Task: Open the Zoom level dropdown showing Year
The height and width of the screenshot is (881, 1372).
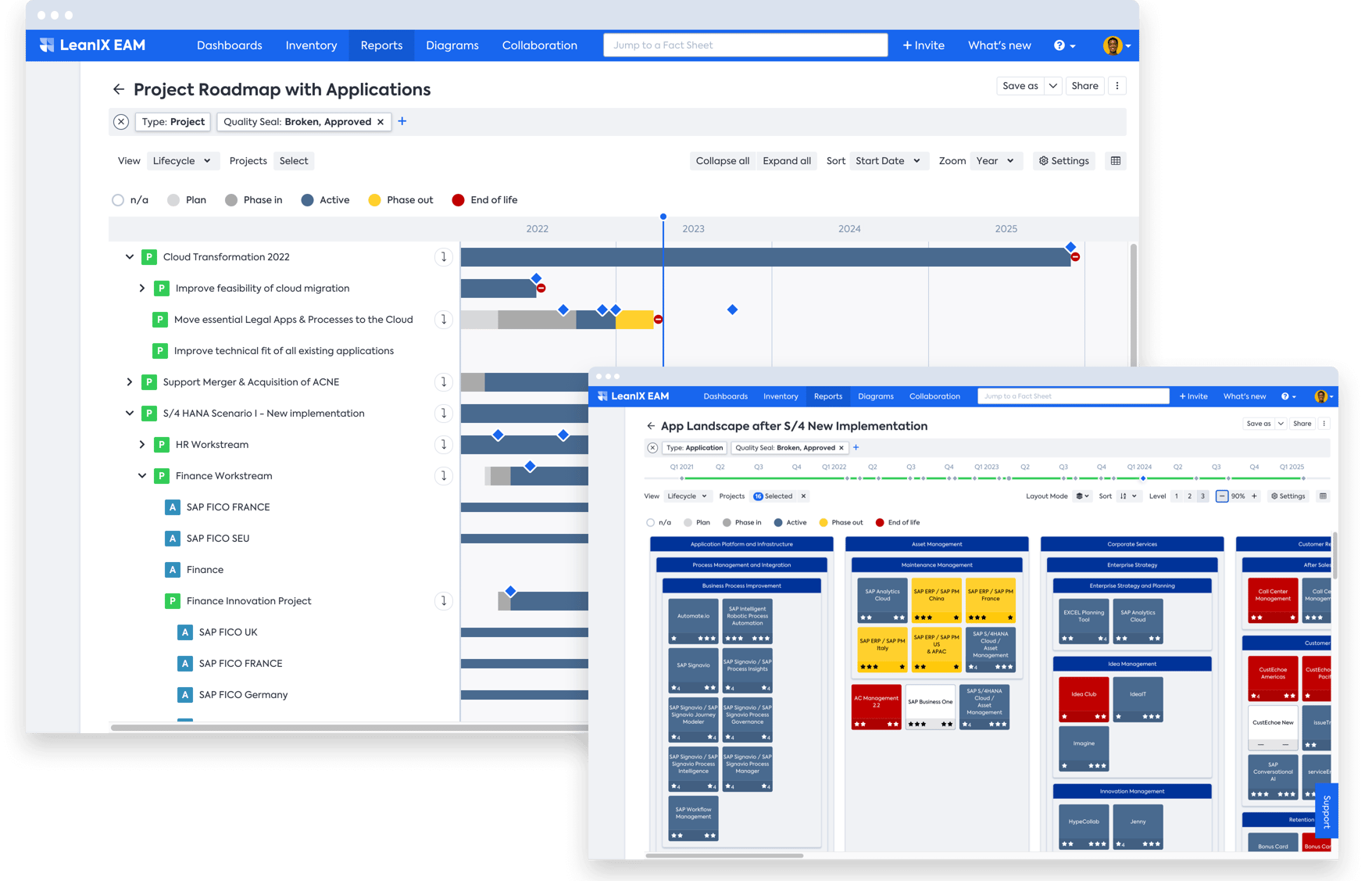Action: click(x=995, y=161)
